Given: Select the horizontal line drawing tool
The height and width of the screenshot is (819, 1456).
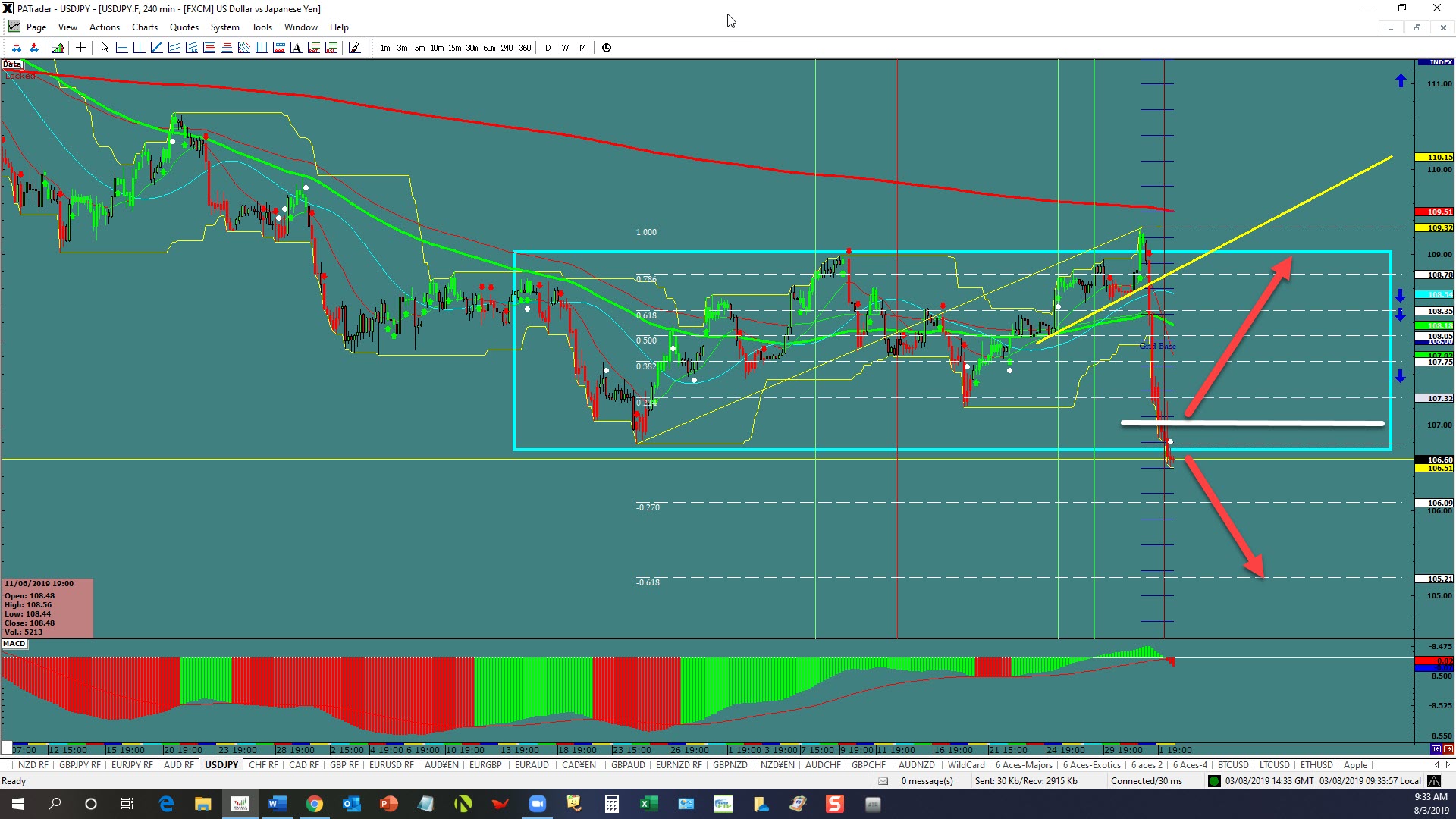Looking at the screenshot, I should tap(121, 48).
